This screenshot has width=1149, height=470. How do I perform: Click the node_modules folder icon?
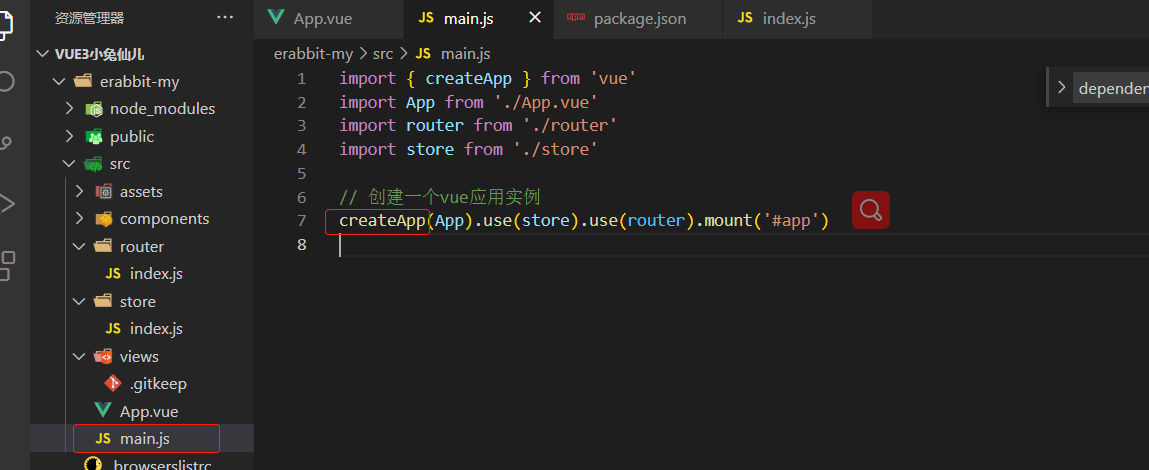pos(93,109)
